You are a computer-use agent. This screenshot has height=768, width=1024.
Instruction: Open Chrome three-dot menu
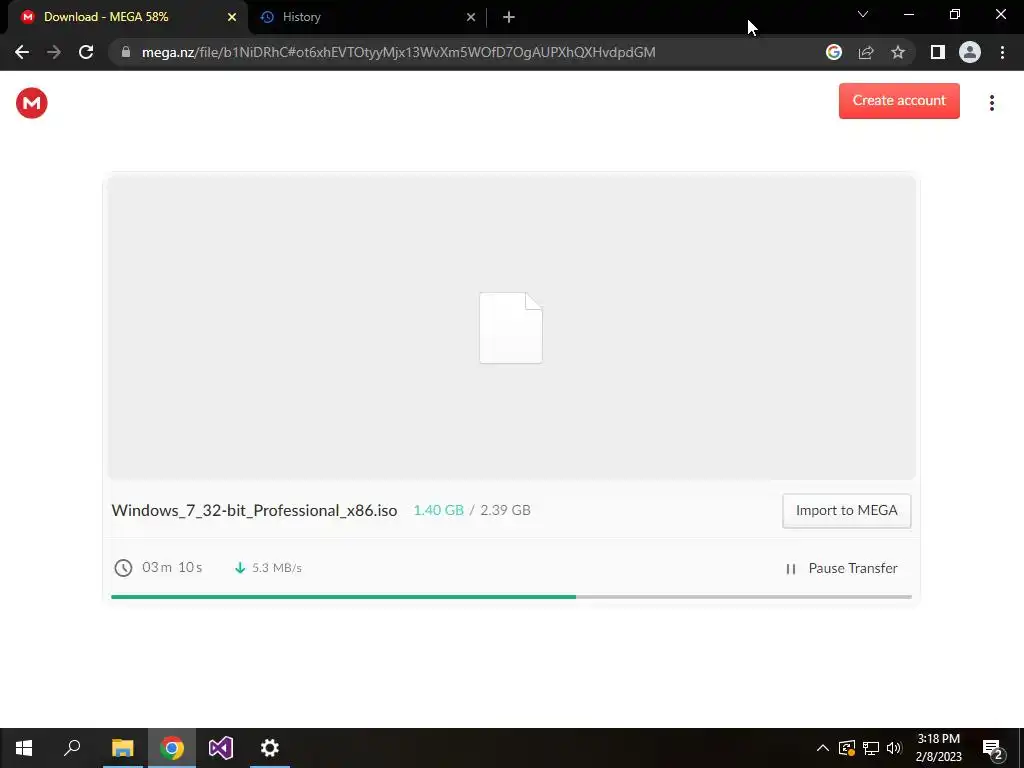(x=1002, y=52)
